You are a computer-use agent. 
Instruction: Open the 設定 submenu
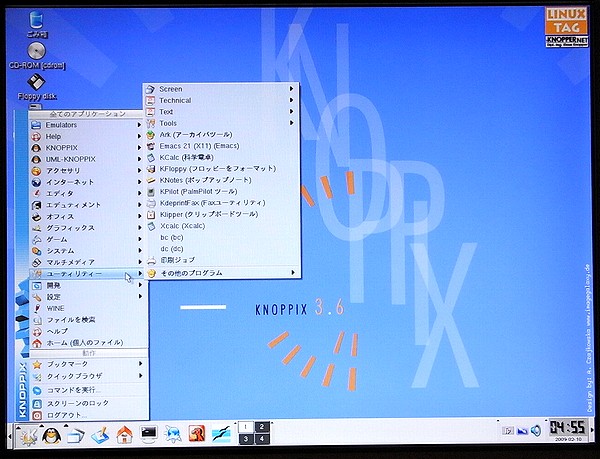coord(87,297)
